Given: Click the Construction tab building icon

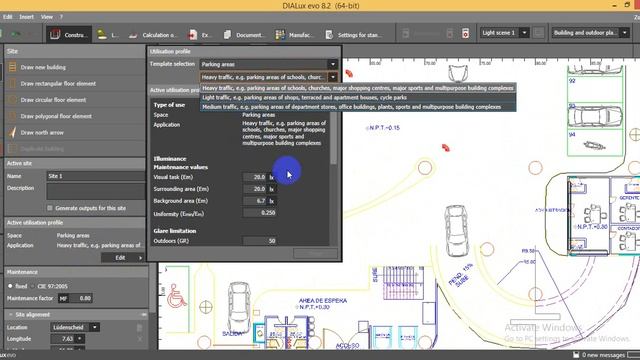Looking at the screenshot, I should 55,35.
